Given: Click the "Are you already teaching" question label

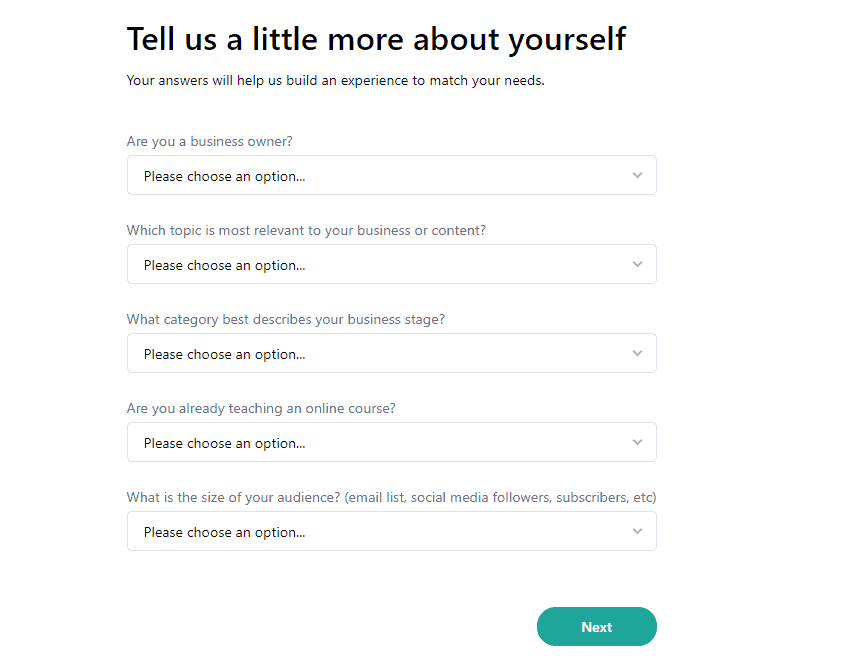Looking at the screenshot, I should (261, 408).
